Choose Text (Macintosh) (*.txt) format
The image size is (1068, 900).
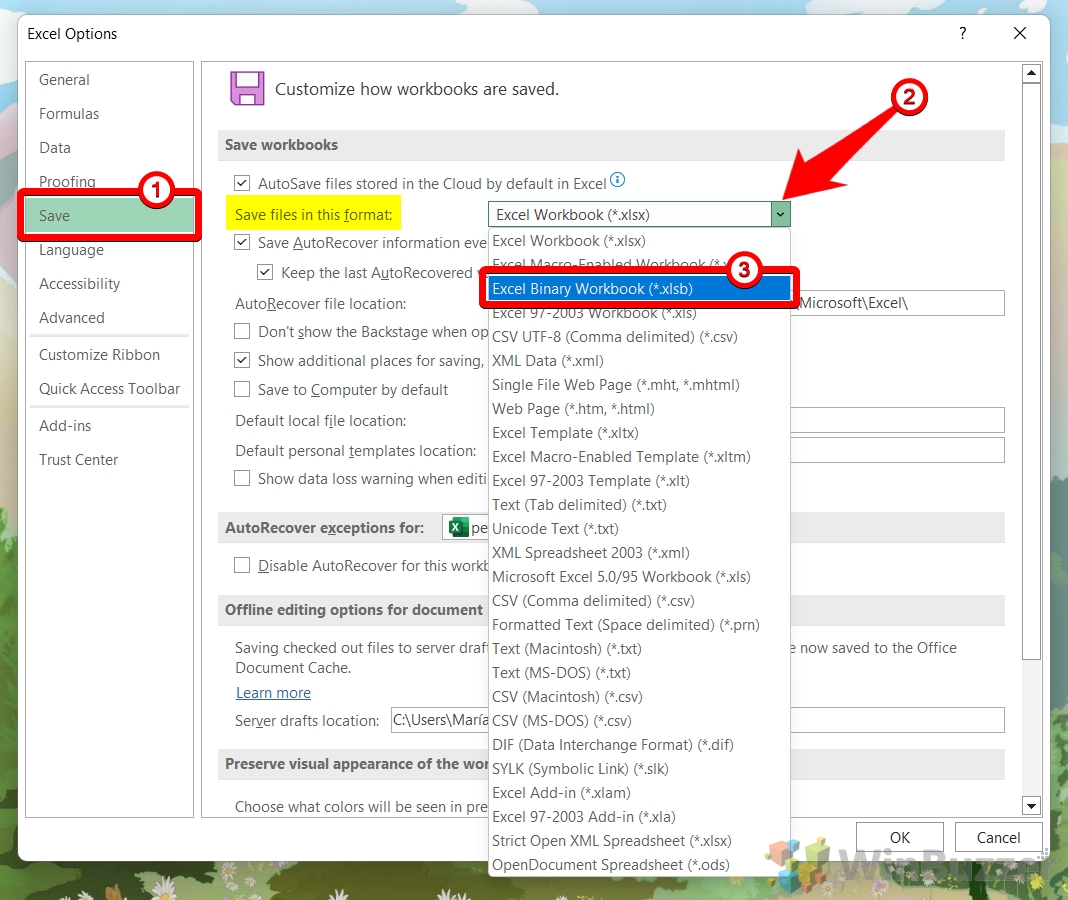tap(640, 649)
